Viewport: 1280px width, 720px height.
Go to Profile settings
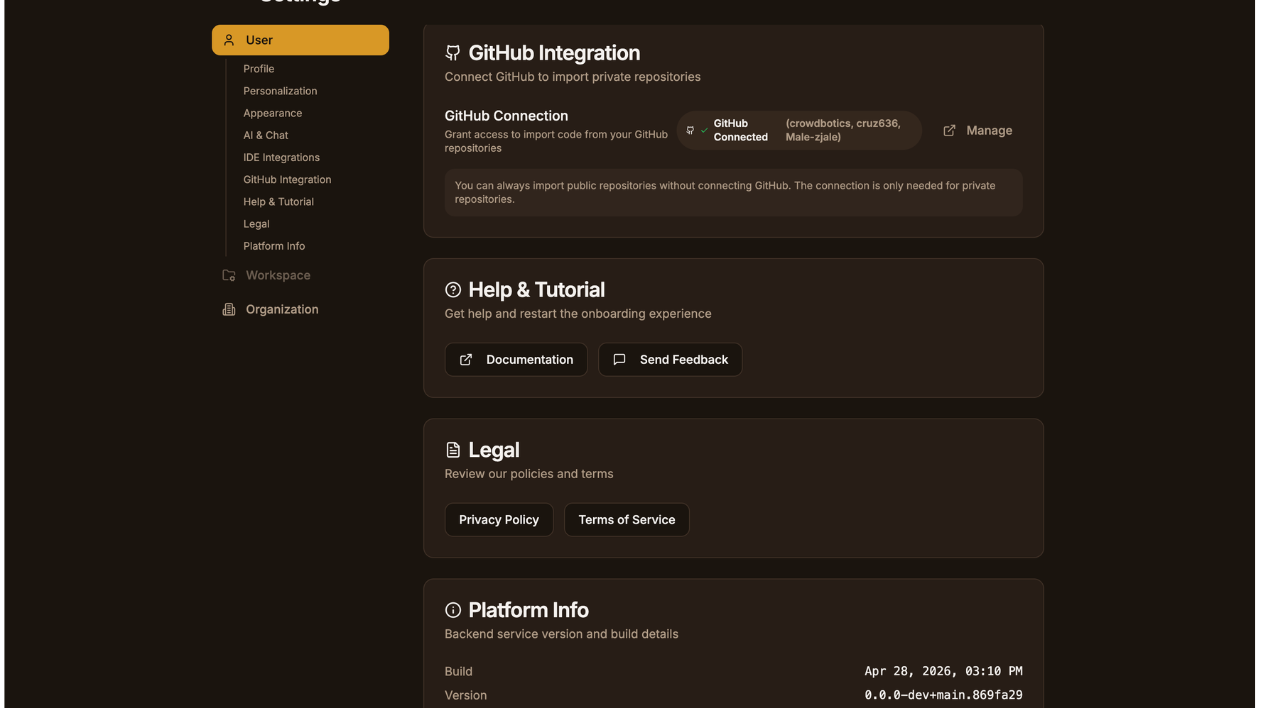click(x=258, y=69)
